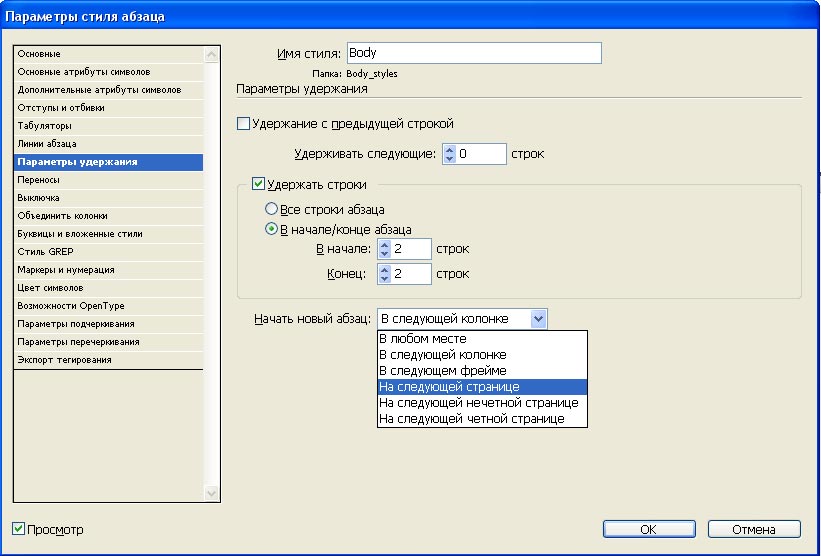Click the Отмена button
Screen dimensions: 821x556
(x=754, y=529)
